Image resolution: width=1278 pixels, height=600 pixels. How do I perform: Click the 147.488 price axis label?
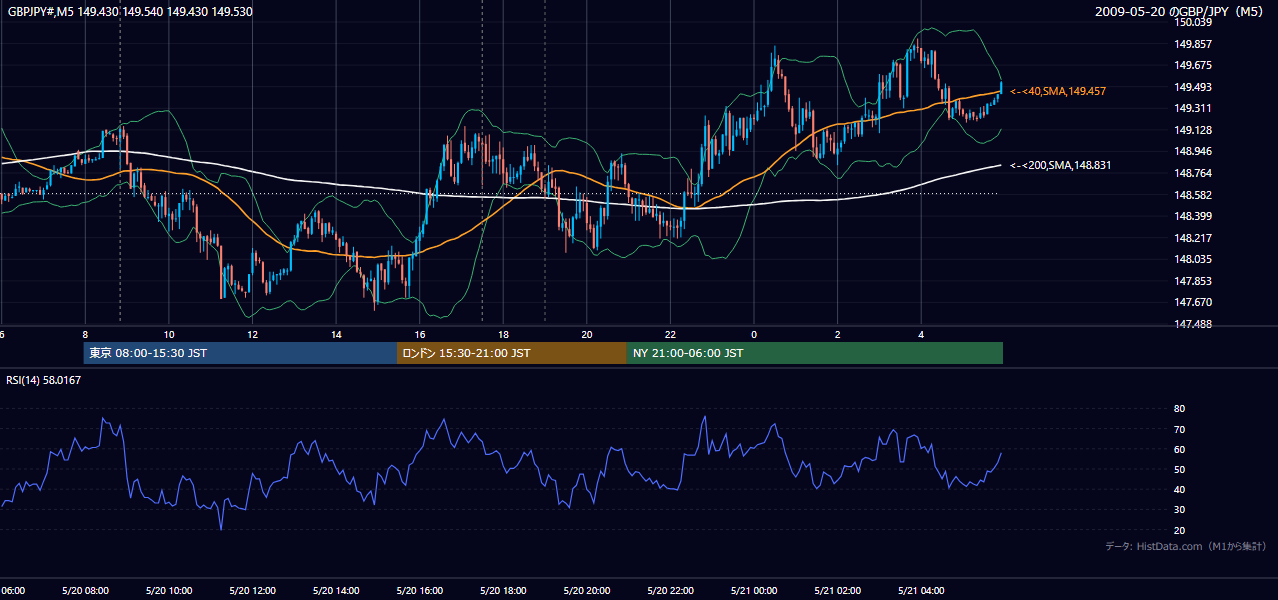[1193, 324]
